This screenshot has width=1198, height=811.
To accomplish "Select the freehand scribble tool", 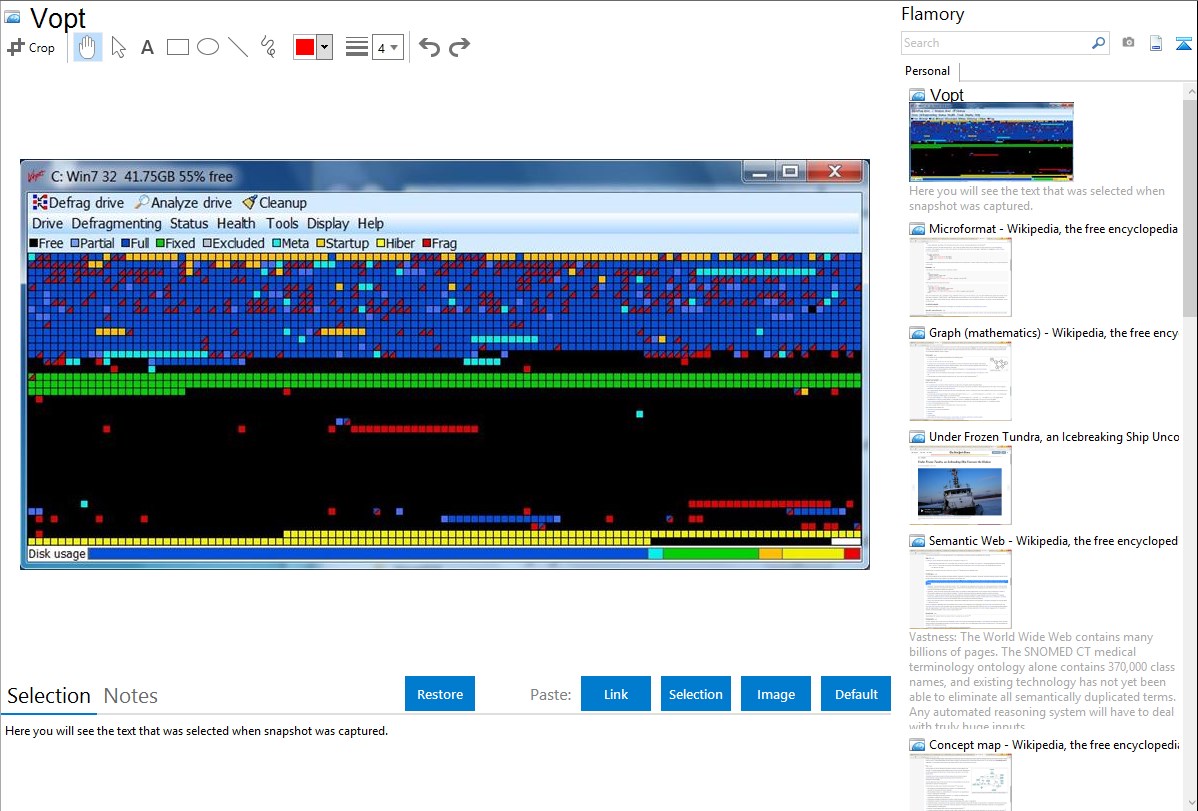I will point(268,47).
